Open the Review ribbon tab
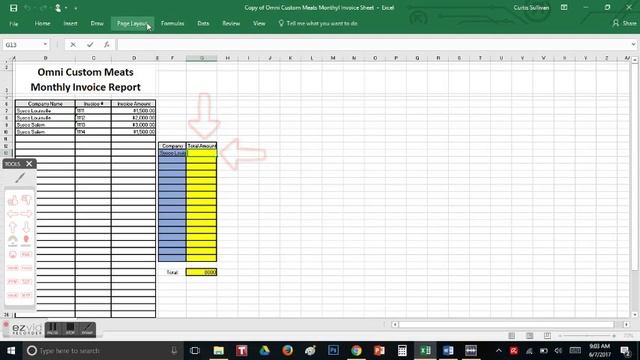This screenshot has height=360, width=640. click(x=231, y=24)
